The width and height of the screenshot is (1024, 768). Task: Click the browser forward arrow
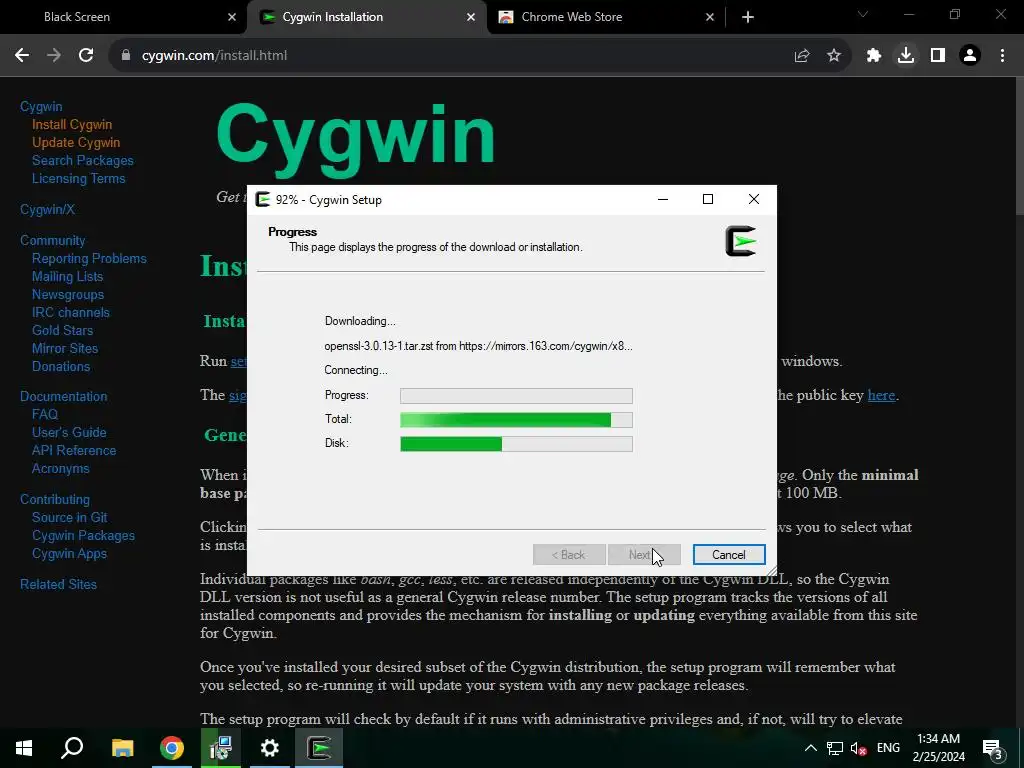pos(54,56)
